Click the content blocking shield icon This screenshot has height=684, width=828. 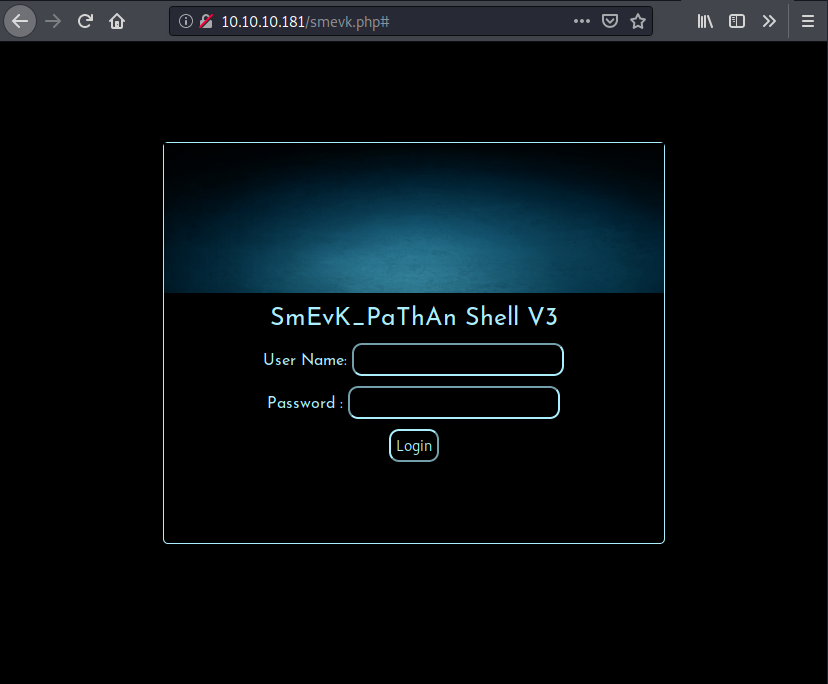610,20
